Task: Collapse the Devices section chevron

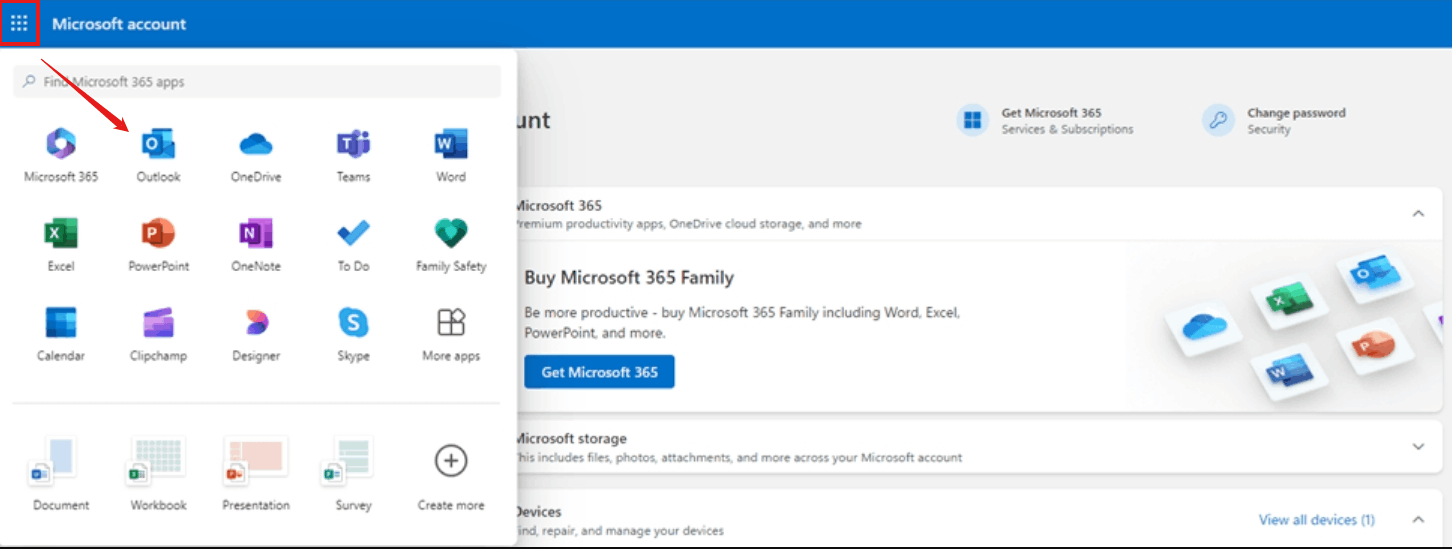Action: pos(1418,520)
